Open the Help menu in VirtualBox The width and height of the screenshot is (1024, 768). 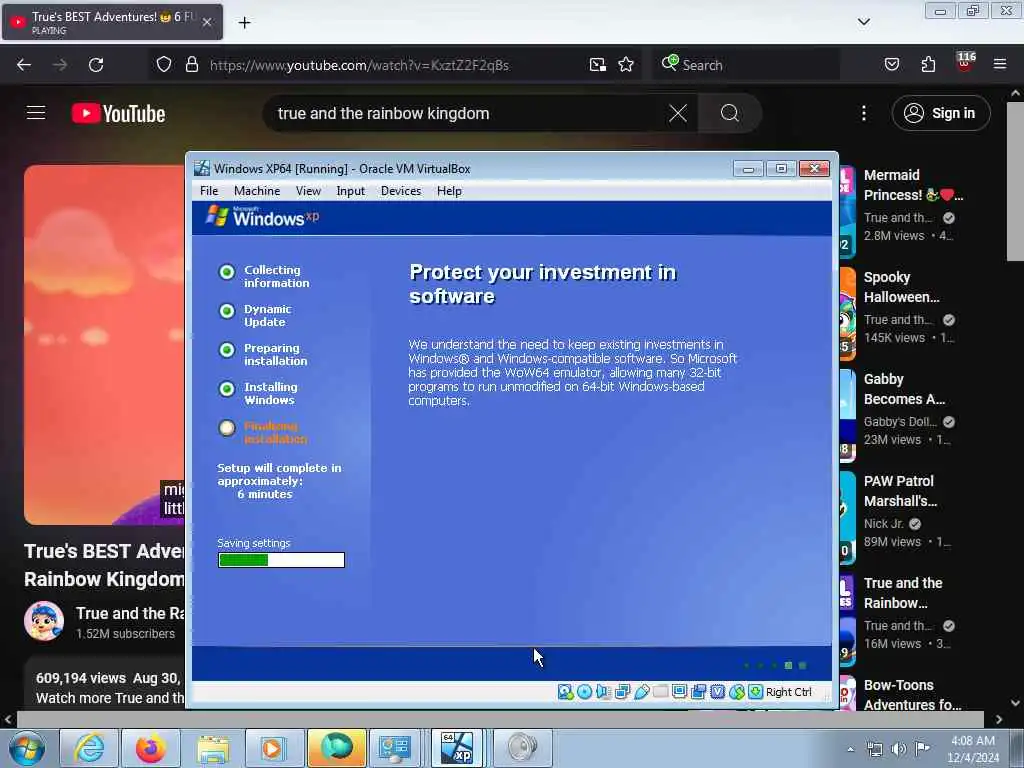[449, 191]
